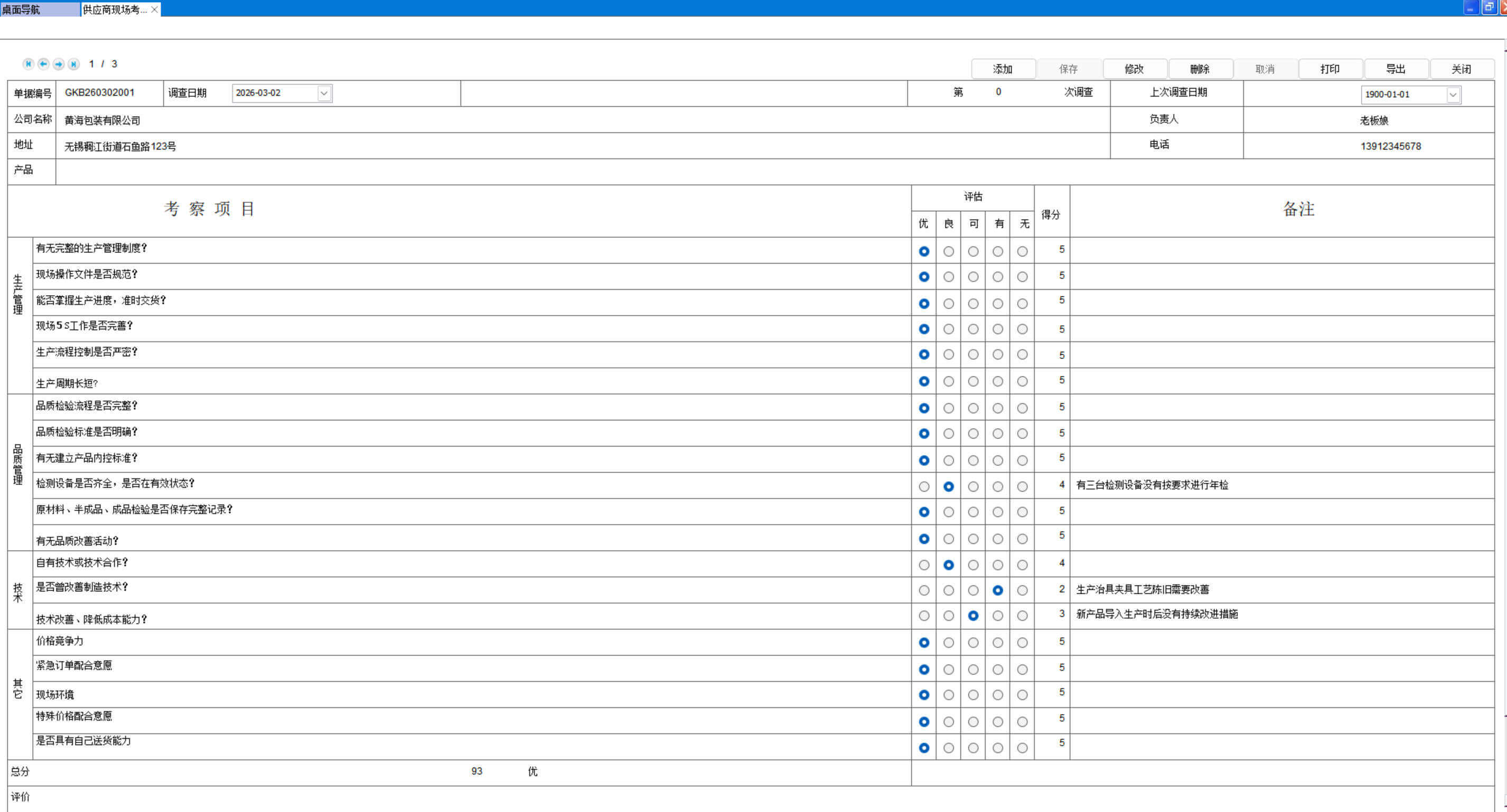
Task: Click the 导出 export button
Action: (1395, 69)
